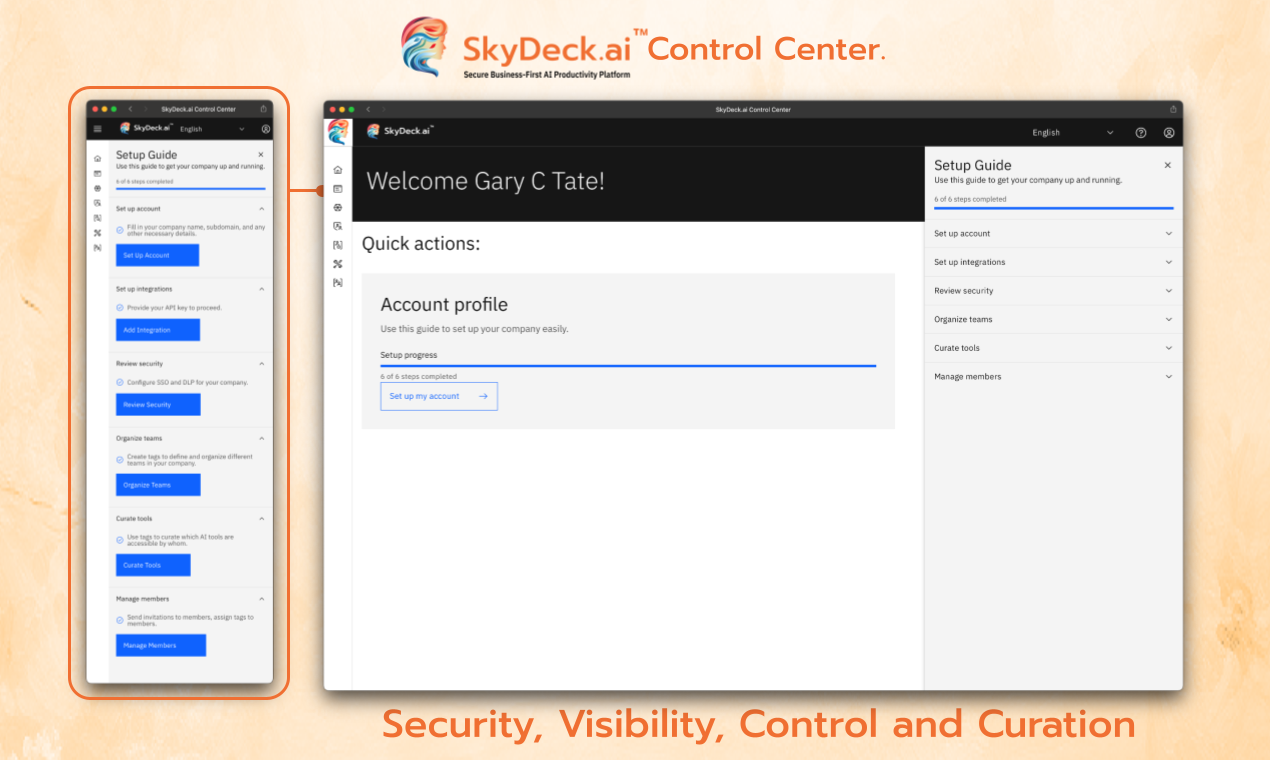Click the checkmark beside 'Use tags to curate'
This screenshot has height=760, width=1270.
[120, 540]
